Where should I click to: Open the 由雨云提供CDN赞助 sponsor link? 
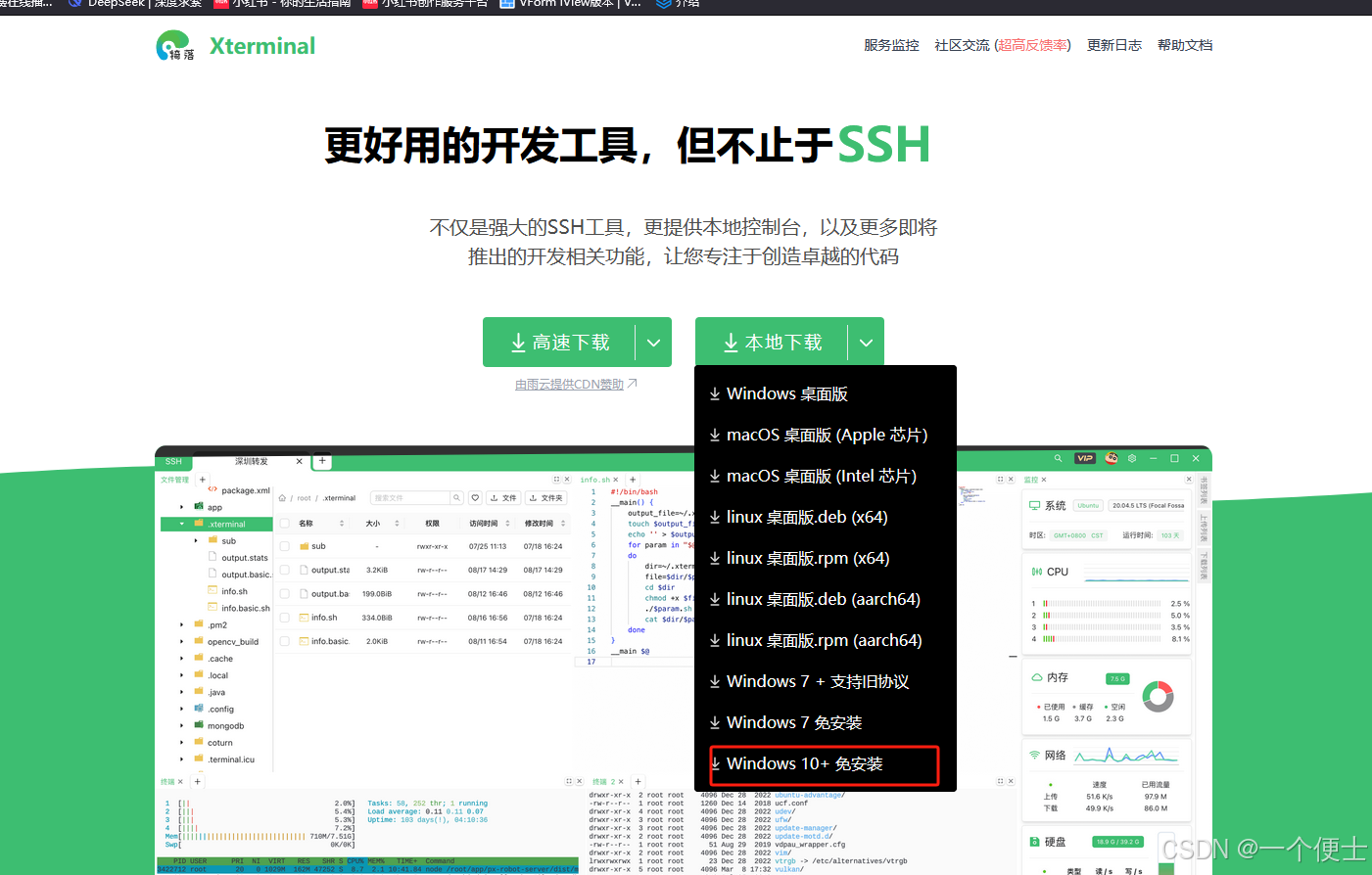(576, 385)
